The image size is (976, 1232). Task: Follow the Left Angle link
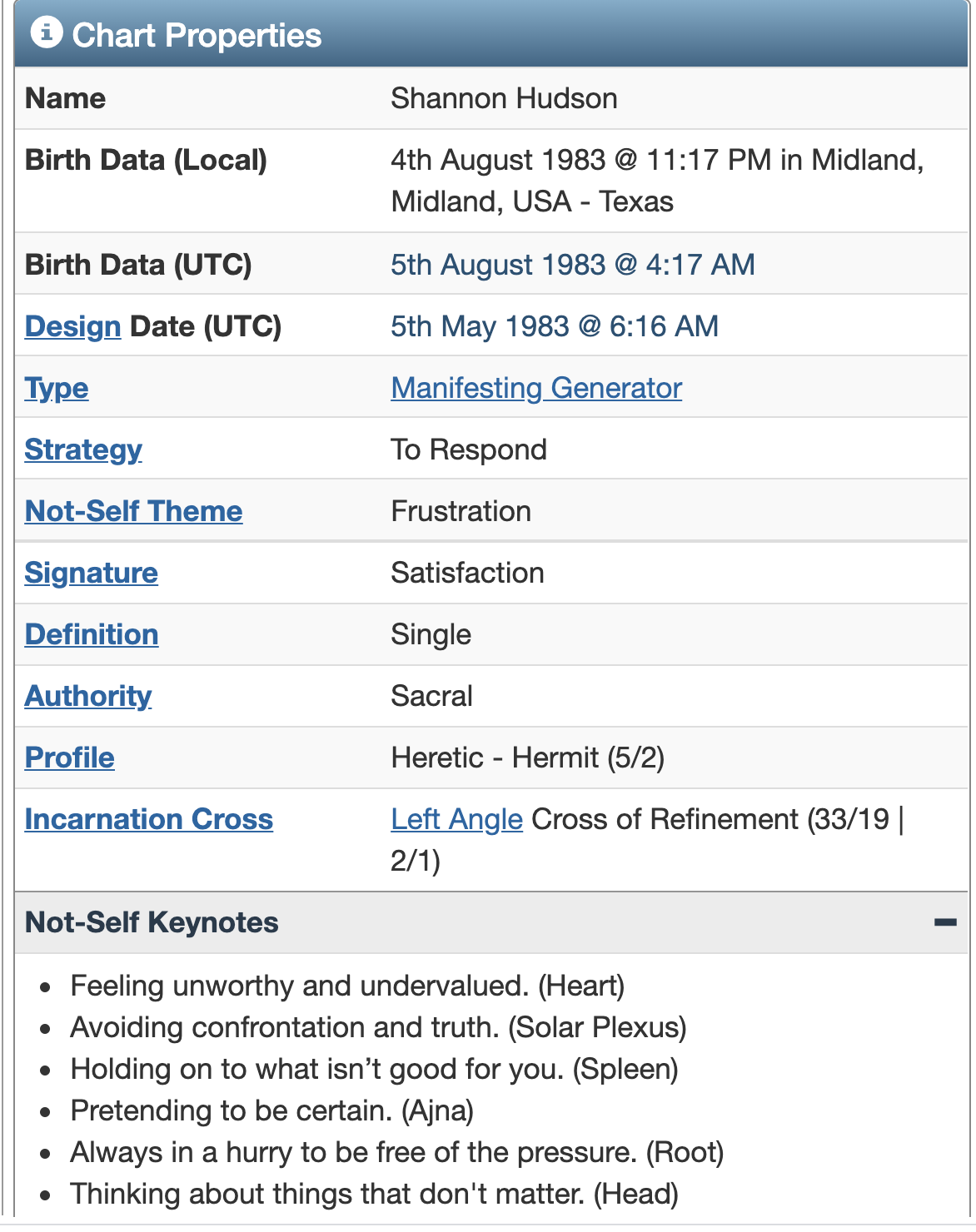[x=457, y=819]
